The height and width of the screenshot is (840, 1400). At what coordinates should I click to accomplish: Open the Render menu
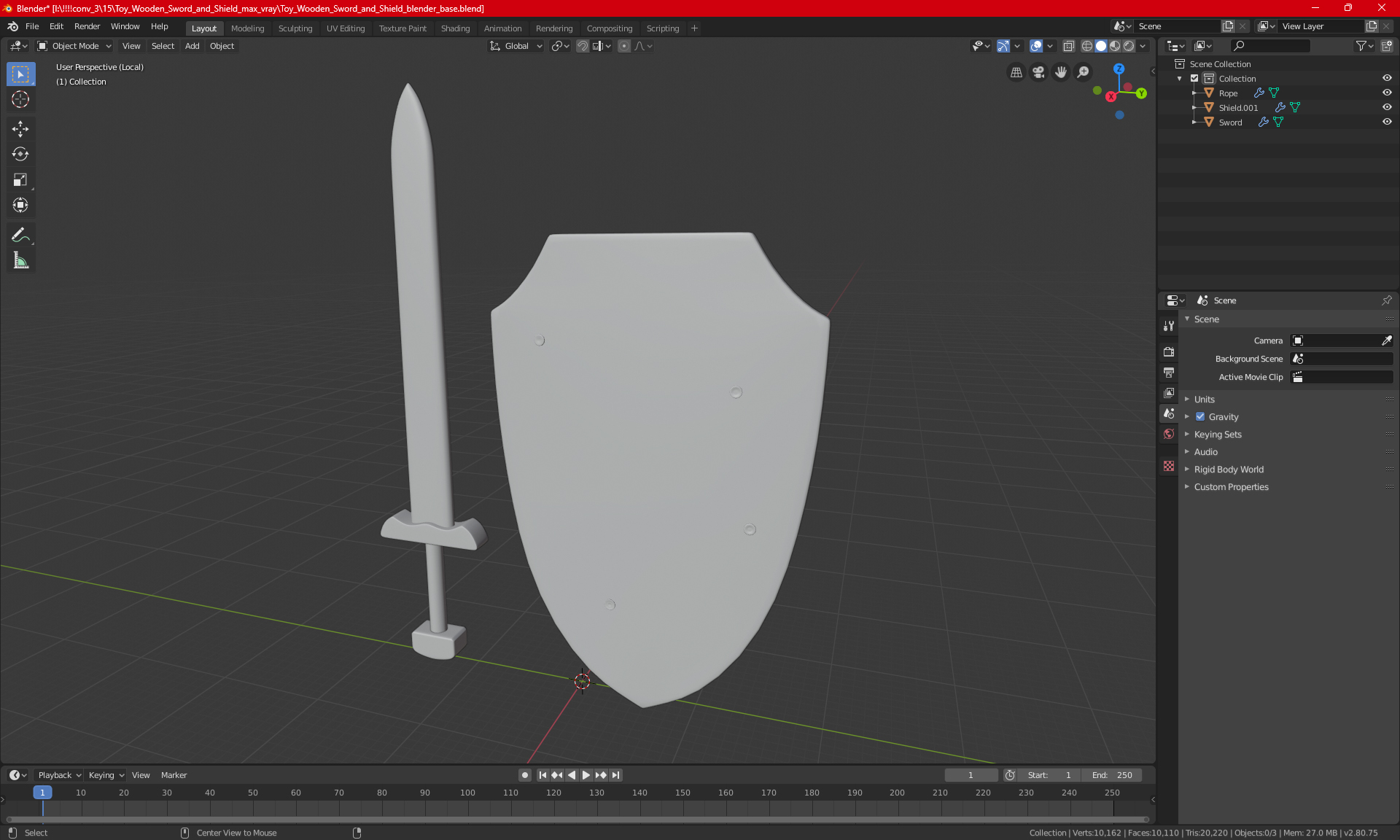pos(87,26)
